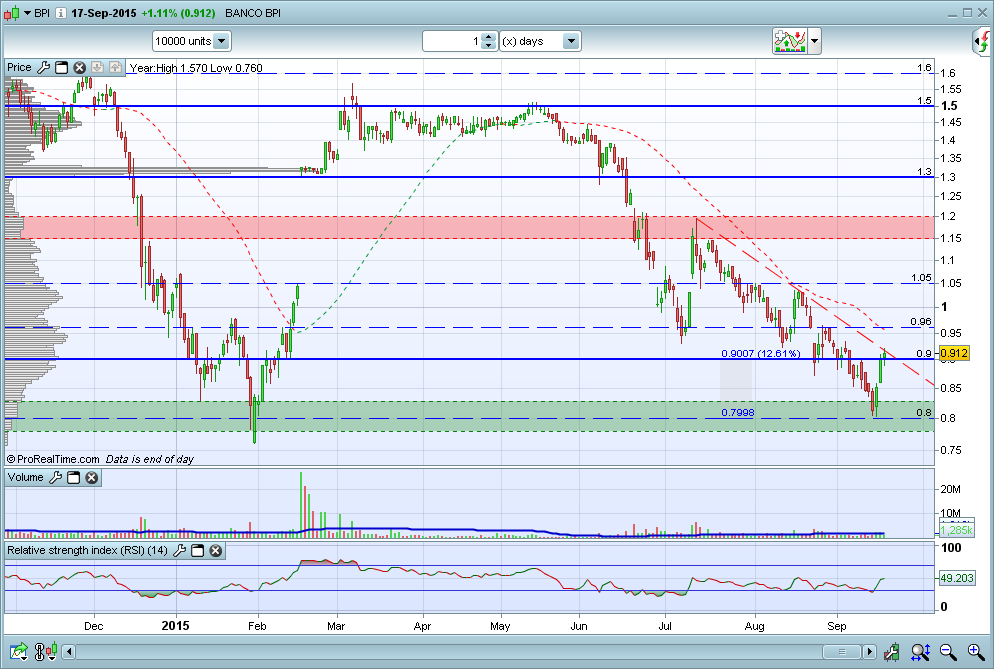Increase the period number stepper
Viewport: 994px width, 669px height.
488,37
